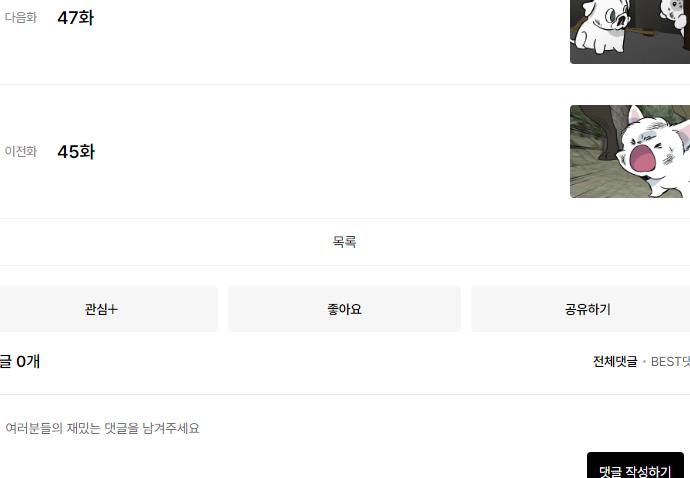Submit with the 댓글 작성하기 button
The width and height of the screenshot is (690, 478).
[635, 466]
